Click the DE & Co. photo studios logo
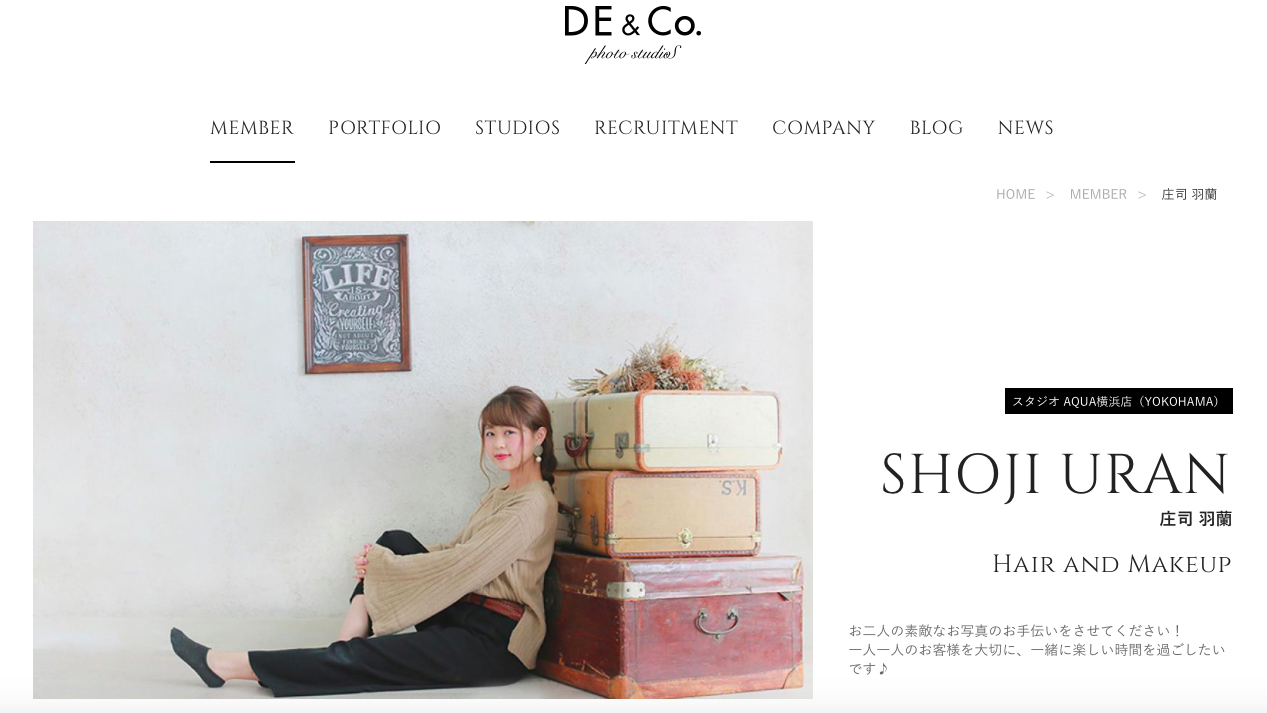 pyautogui.click(x=632, y=34)
